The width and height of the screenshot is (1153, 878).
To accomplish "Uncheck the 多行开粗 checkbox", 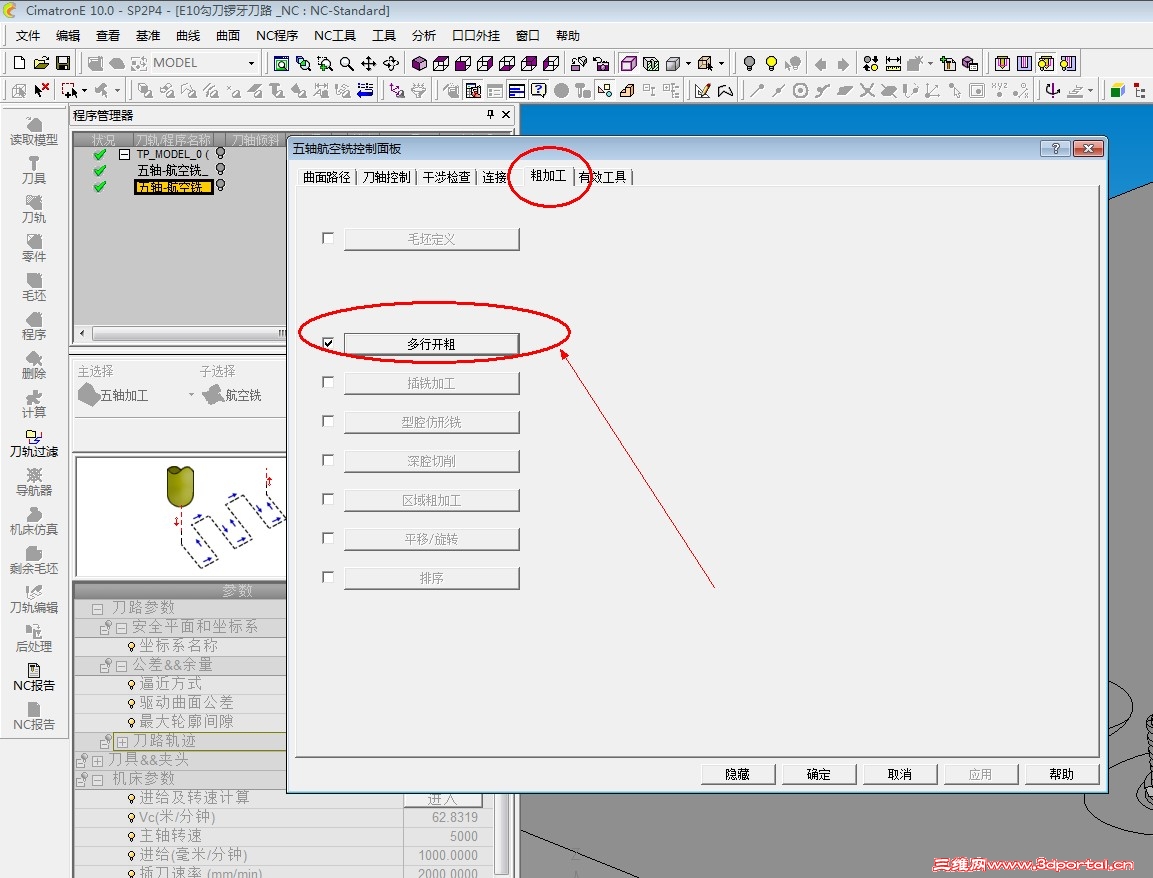I will [328, 343].
